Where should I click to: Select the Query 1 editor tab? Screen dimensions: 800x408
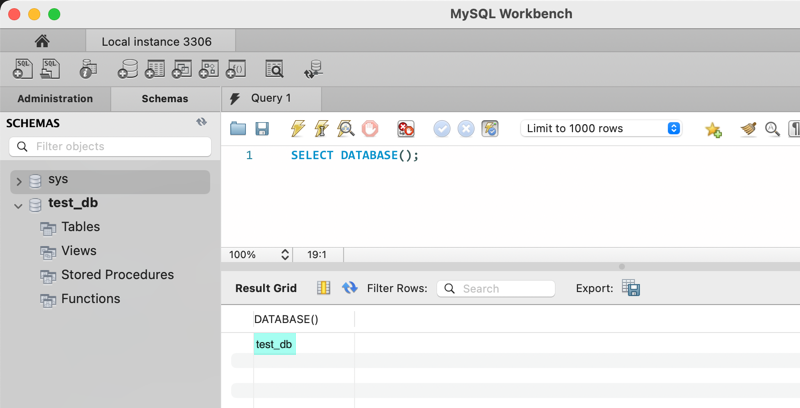[271, 99]
